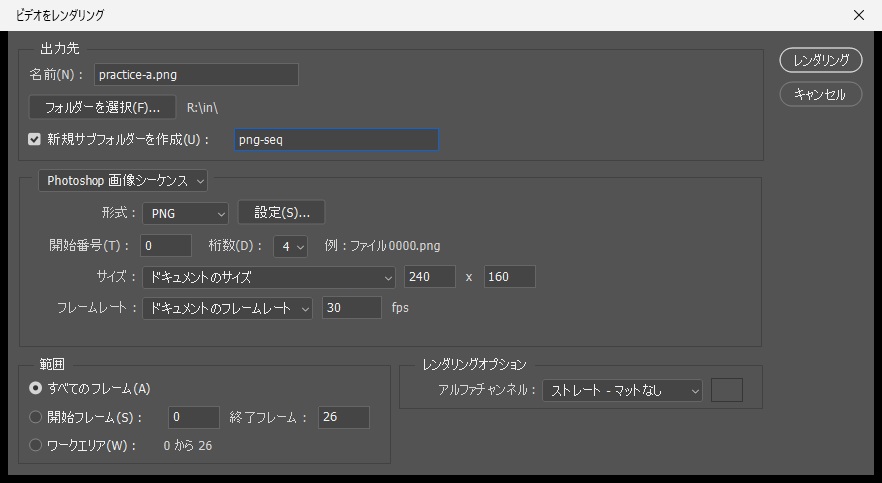This screenshot has height=483, width=882.
Task: Open the 設定(S)... format settings
Action: coord(282,213)
